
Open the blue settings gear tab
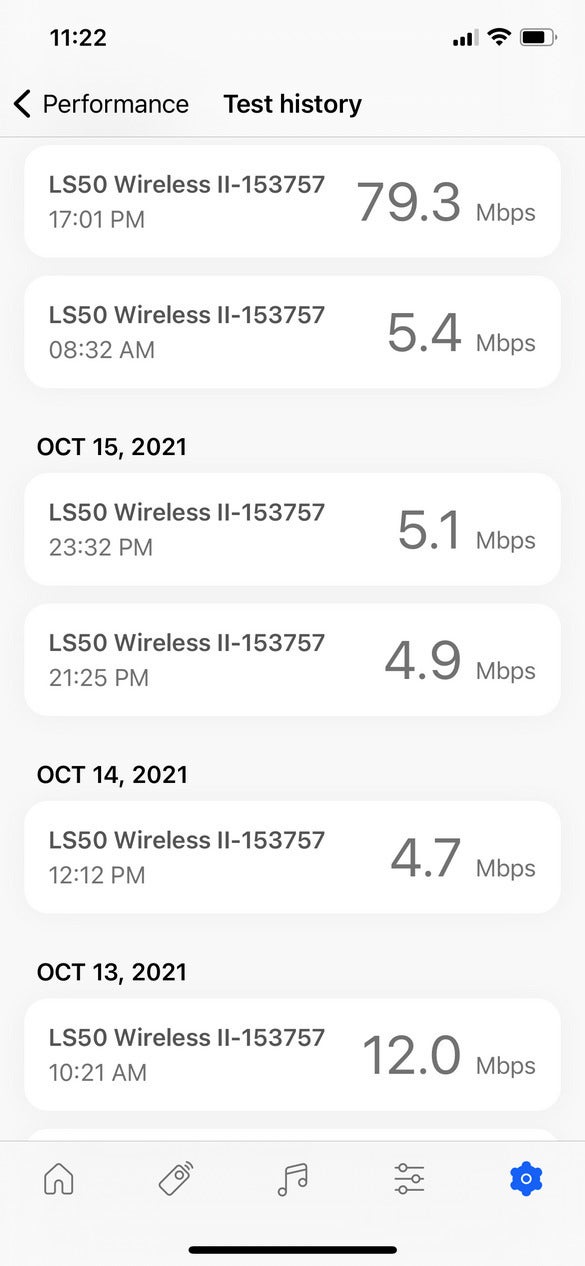[x=526, y=1180]
